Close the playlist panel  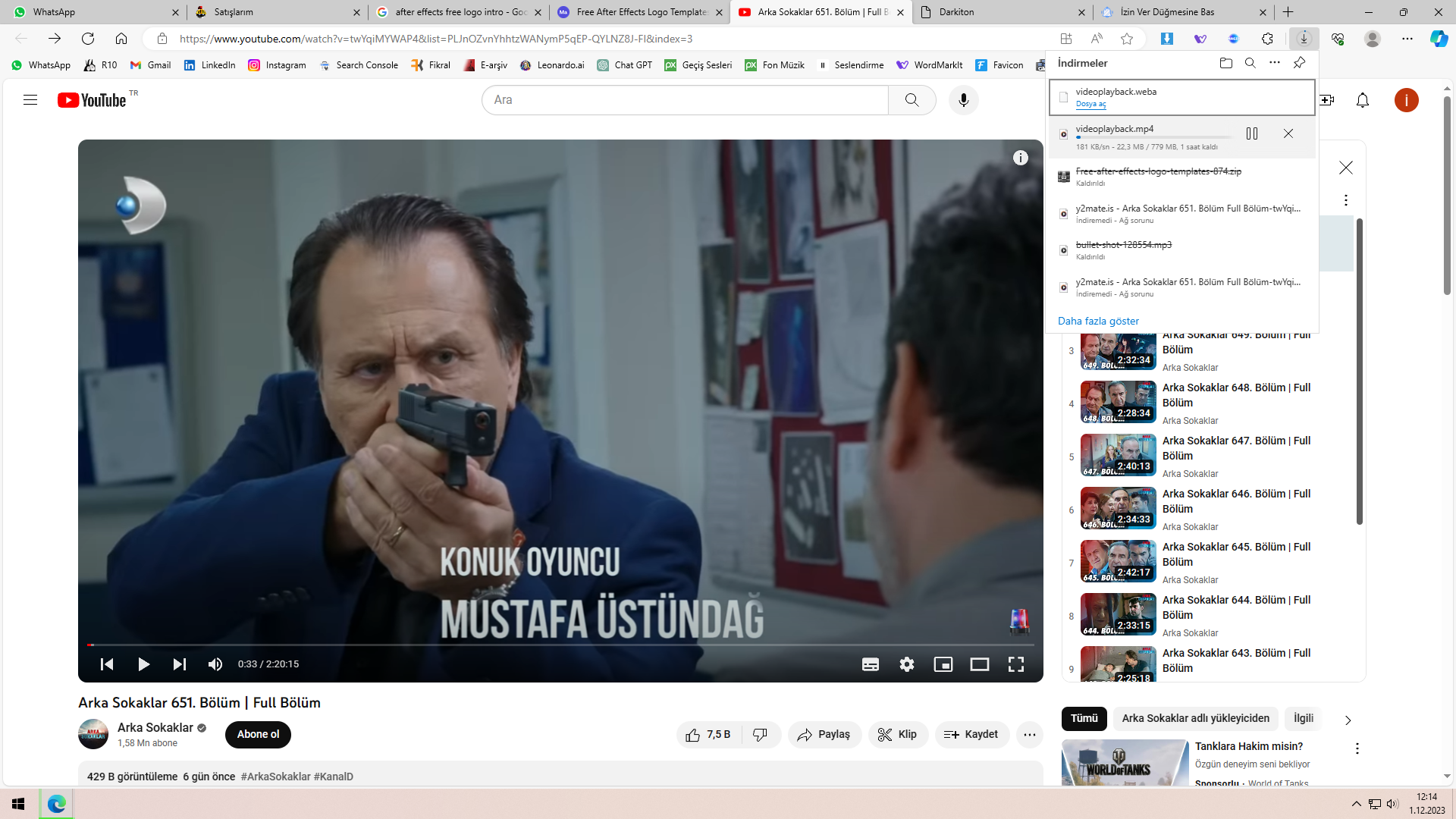tap(1346, 168)
